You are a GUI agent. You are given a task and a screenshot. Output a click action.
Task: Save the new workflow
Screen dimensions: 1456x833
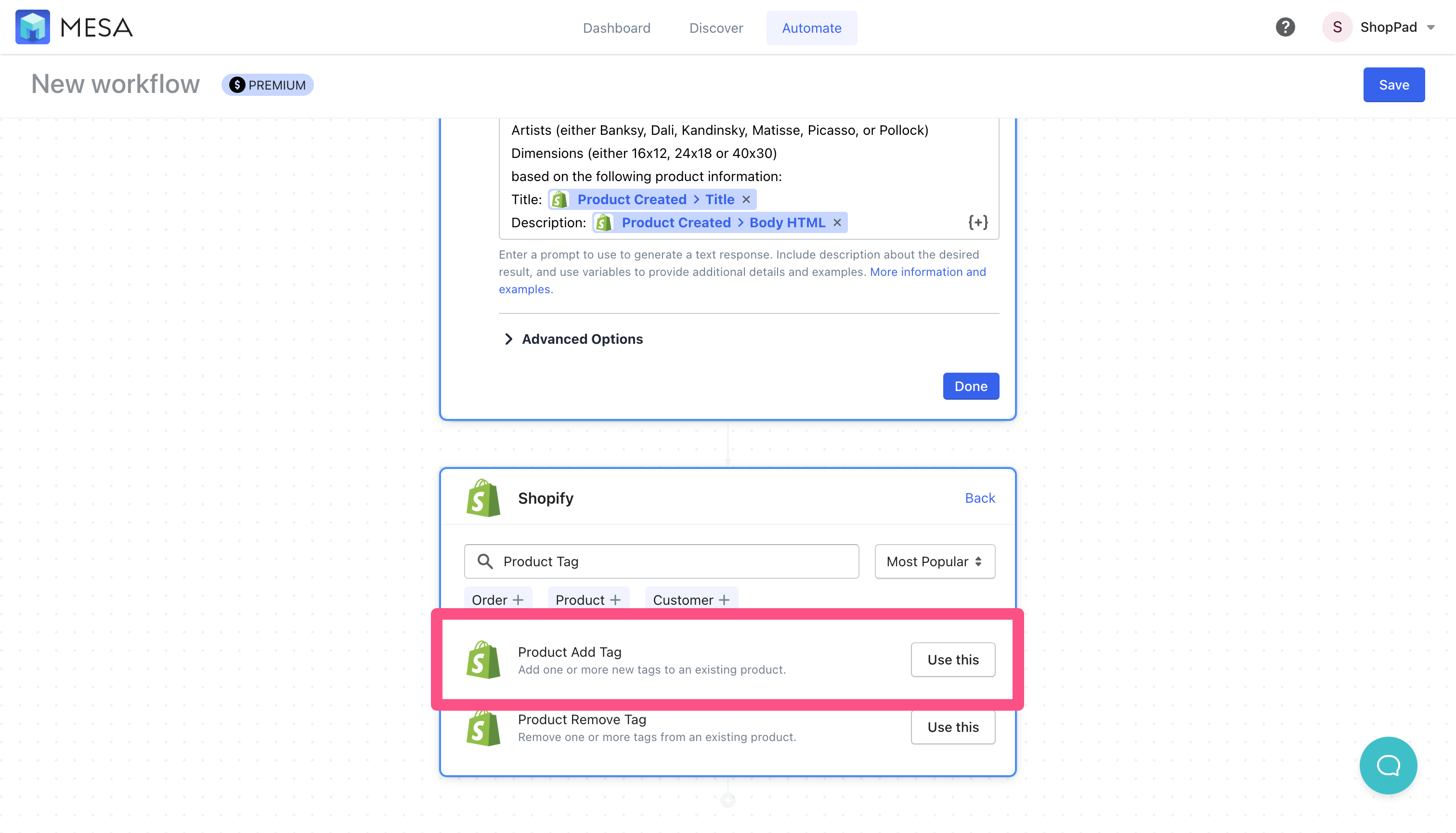[x=1393, y=85]
